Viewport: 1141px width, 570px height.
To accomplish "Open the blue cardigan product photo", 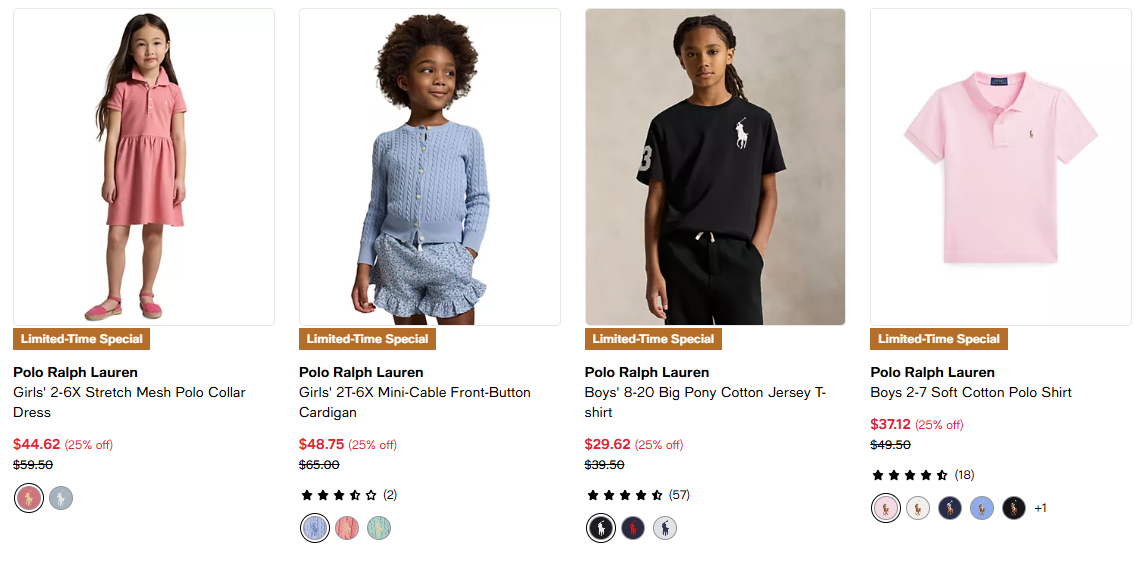I will pos(430,167).
